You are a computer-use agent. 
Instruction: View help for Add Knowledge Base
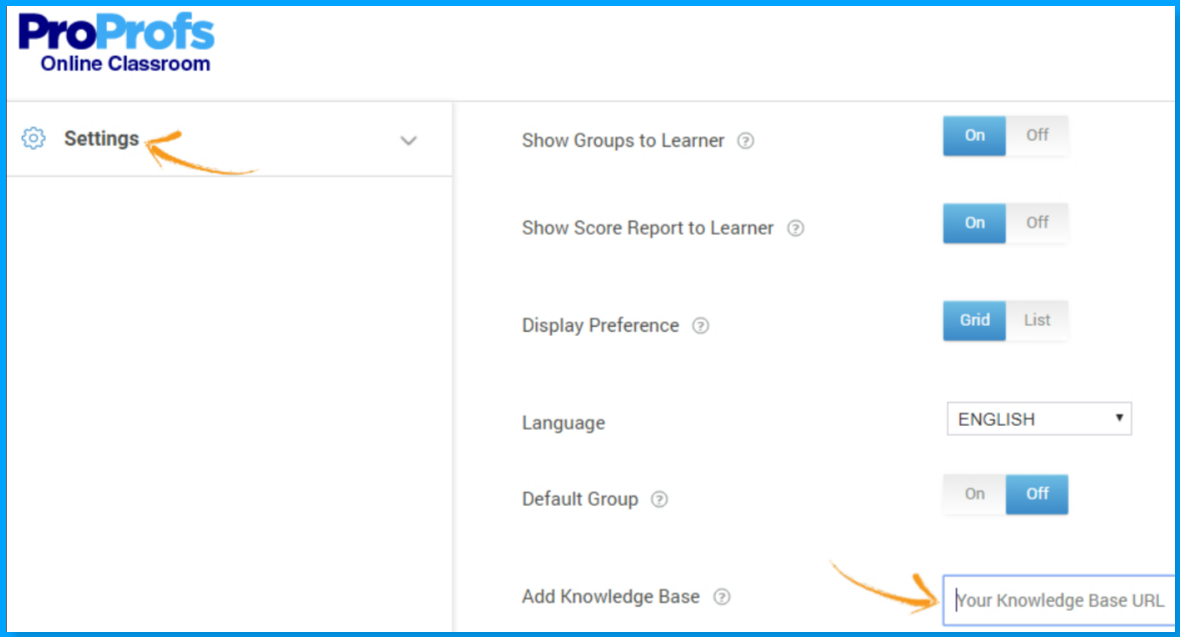(722, 596)
